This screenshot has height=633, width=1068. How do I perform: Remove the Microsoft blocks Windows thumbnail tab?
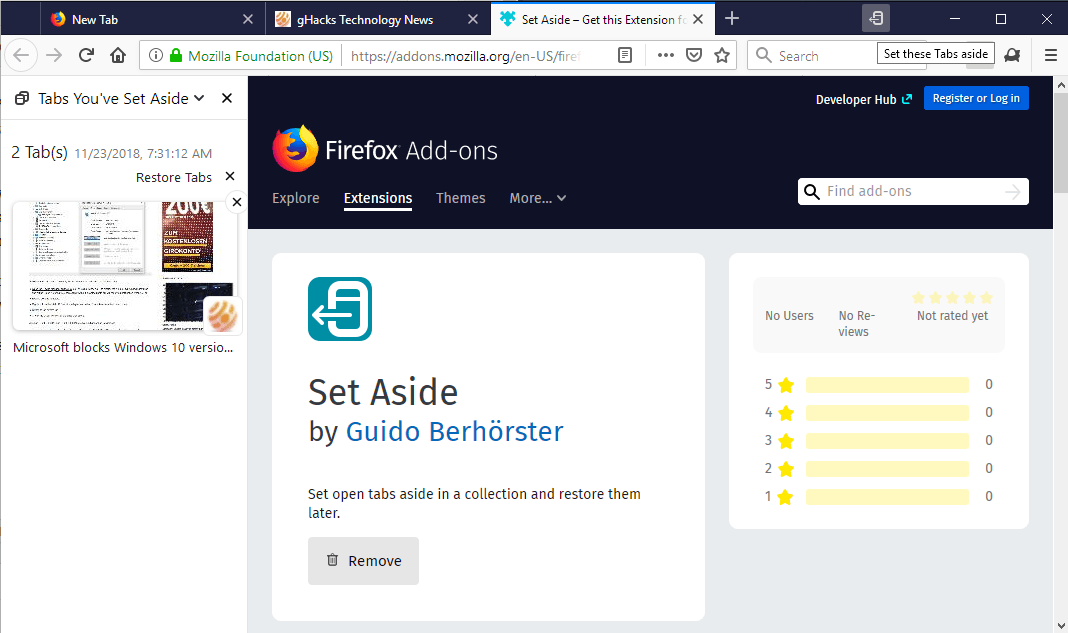[236, 202]
